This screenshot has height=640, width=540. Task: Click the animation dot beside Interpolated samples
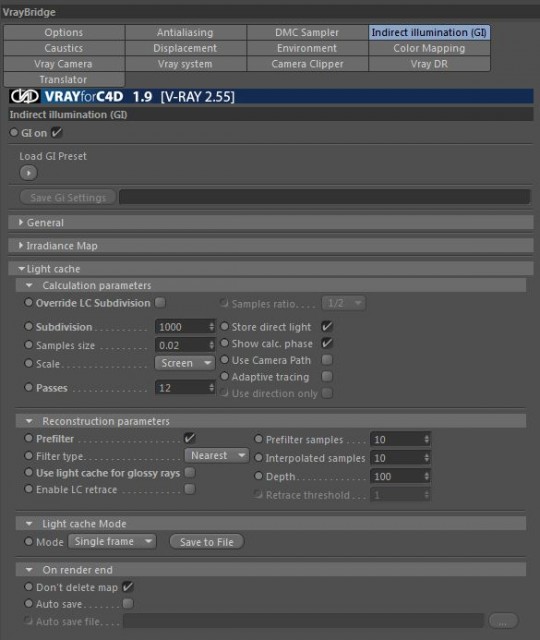(258, 458)
